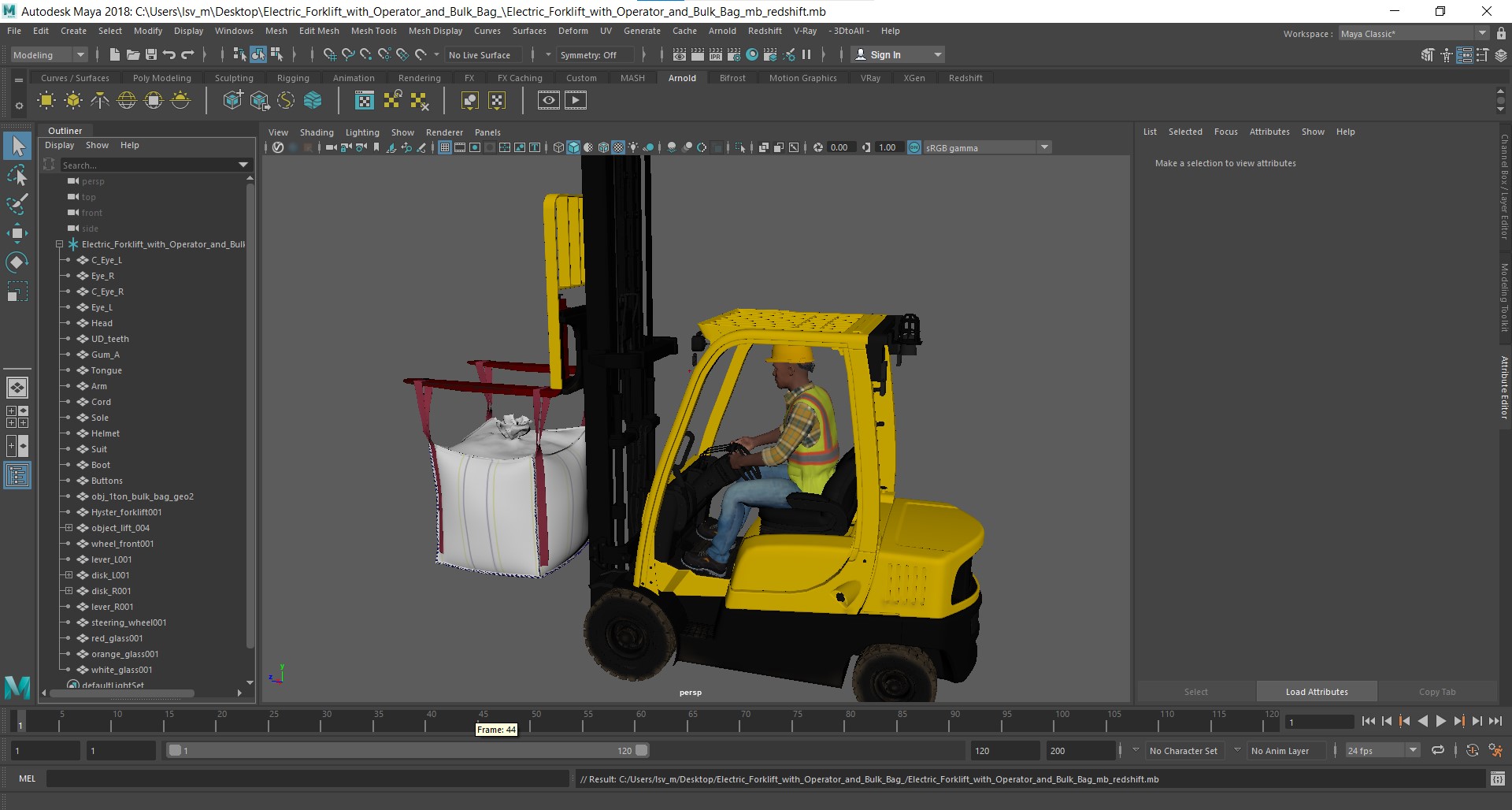This screenshot has height=810, width=1512.
Task: Create Arnold physical sky from shelf
Action: pyautogui.click(x=180, y=100)
